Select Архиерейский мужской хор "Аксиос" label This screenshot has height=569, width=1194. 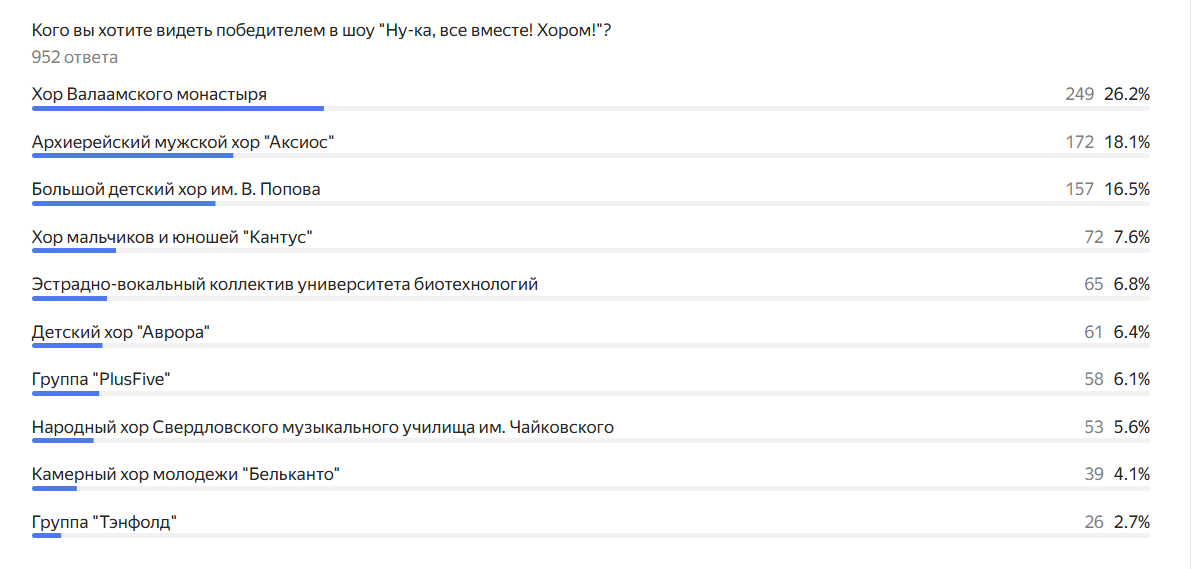(183, 142)
